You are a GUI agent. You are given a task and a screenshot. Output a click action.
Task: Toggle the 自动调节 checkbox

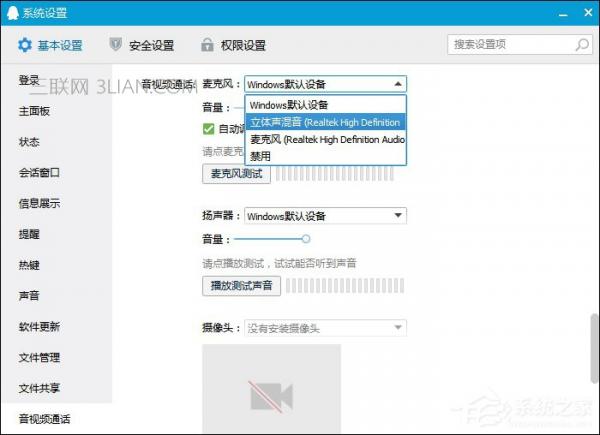coord(209,129)
